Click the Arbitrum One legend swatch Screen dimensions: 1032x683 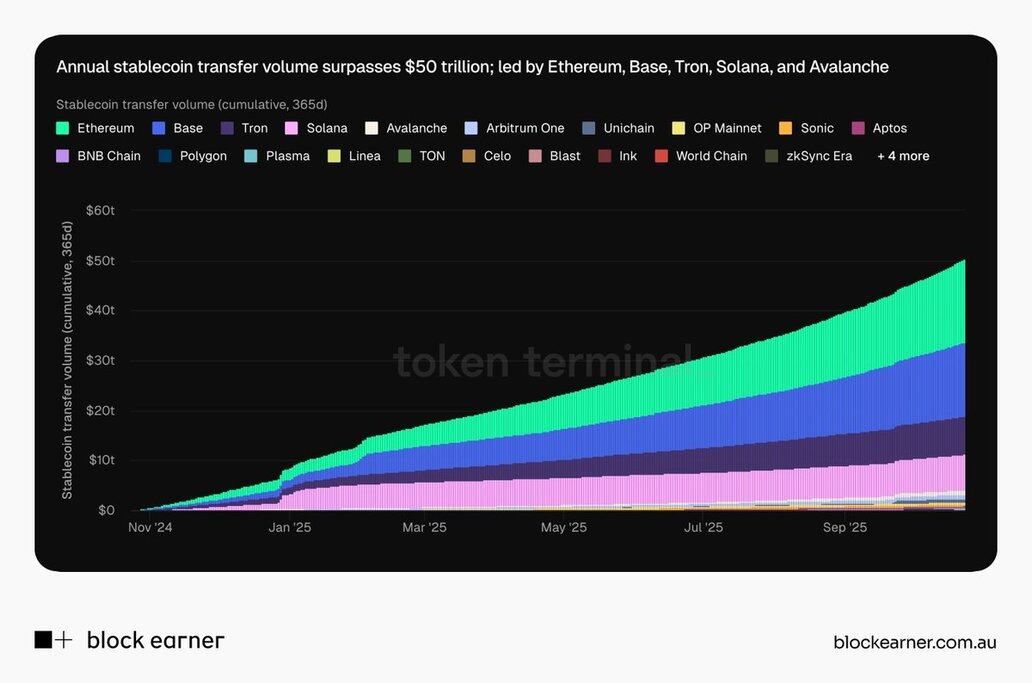[472, 128]
